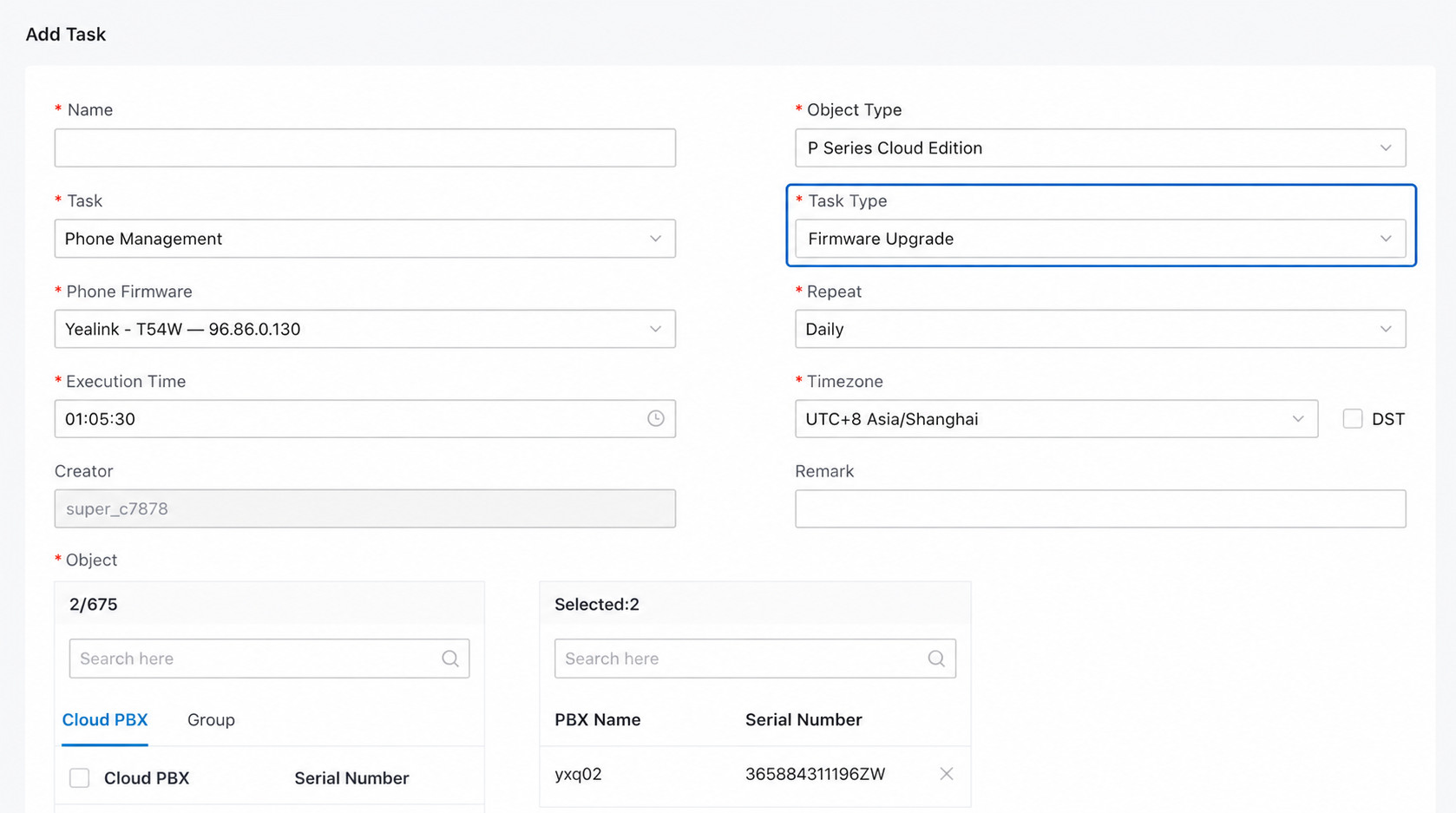Image resolution: width=1456 pixels, height=813 pixels.
Task: Open the Task Type Firmware Upgrade dropdown
Action: pyautogui.click(x=1100, y=239)
